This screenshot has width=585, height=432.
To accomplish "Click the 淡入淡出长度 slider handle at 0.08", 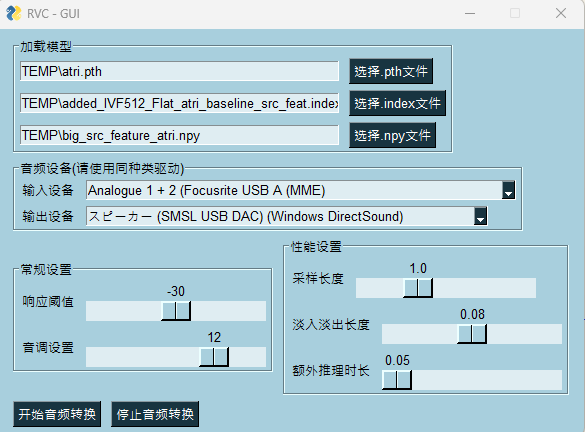I will coord(472,334).
